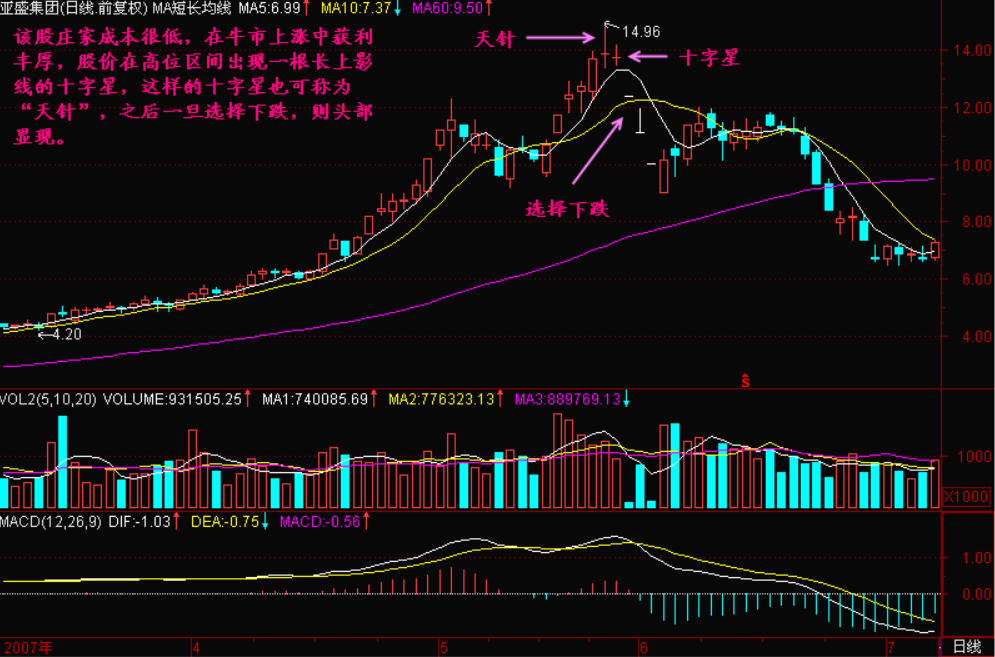Screen dimensions: 995x657
Task: Click the cyan down arrow next to MA3:889769.13
Action: pos(627,399)
